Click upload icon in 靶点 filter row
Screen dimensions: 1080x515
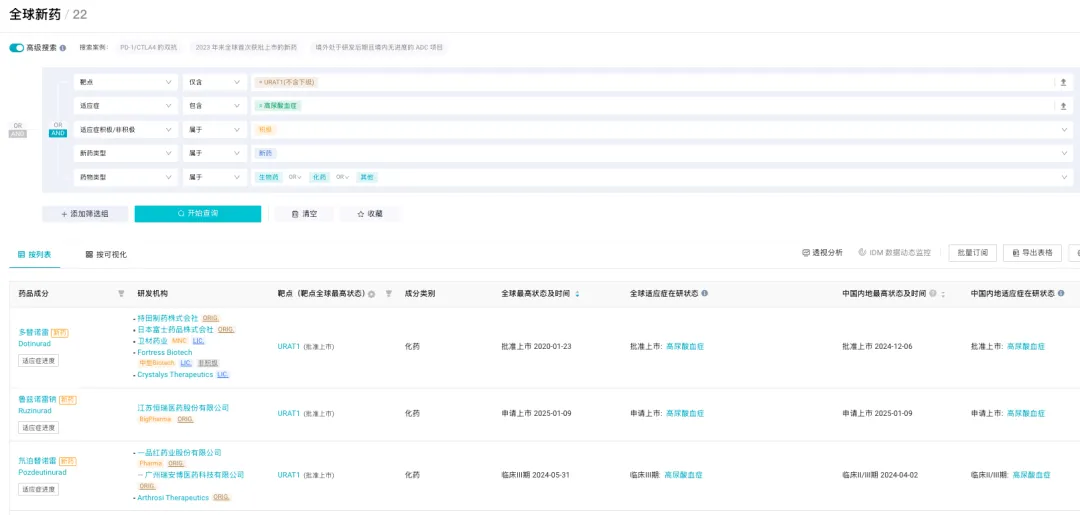point(1063,82)
